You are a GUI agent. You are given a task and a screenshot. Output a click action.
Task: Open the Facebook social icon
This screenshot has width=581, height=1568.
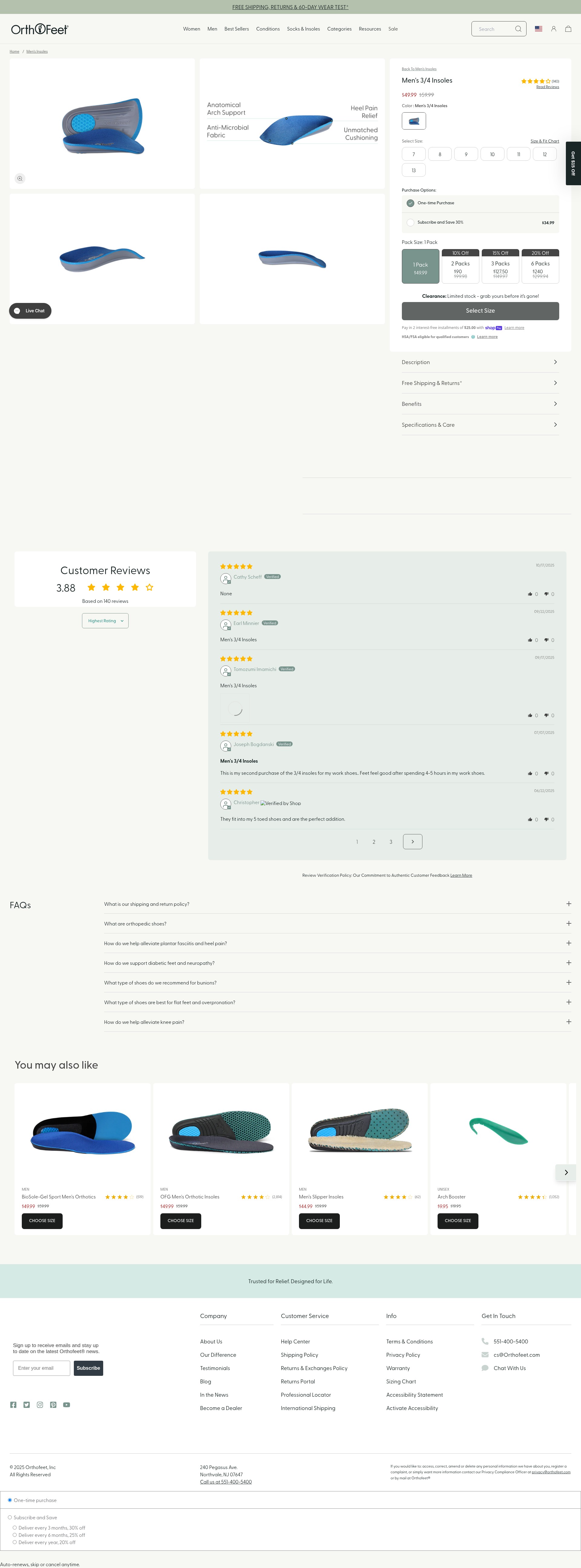[13, 1405]
